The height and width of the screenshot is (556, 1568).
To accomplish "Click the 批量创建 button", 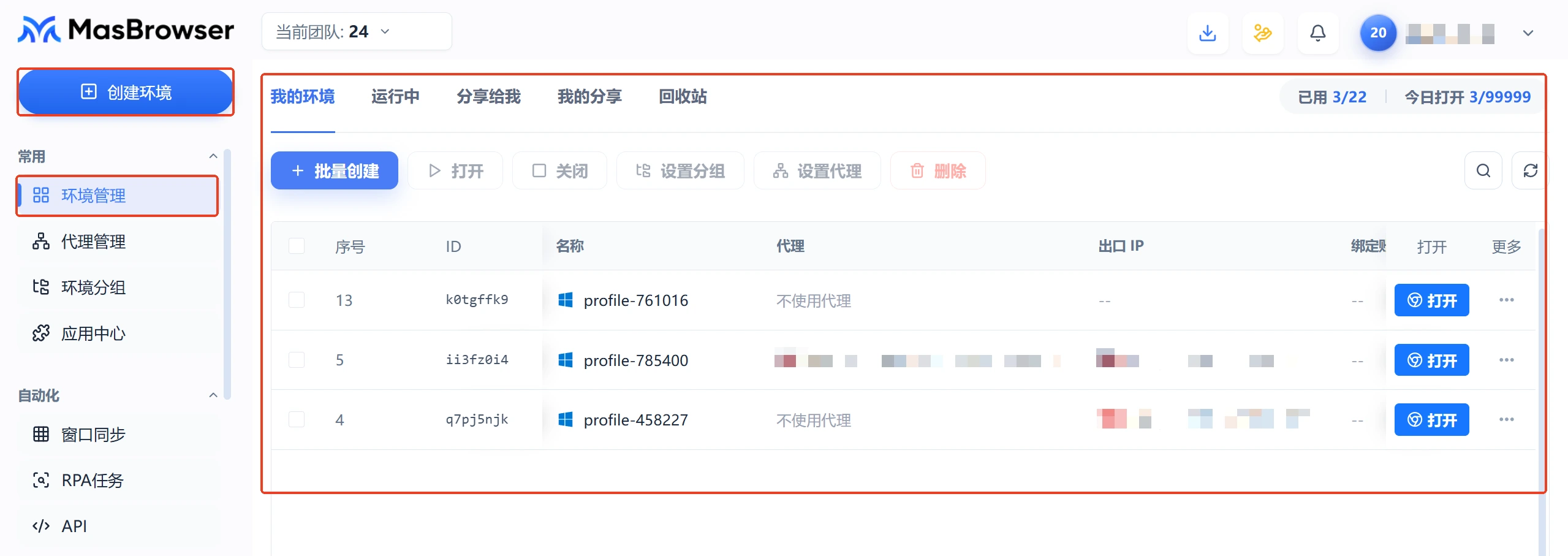I will pyautogui.click(x=335, y=170).
